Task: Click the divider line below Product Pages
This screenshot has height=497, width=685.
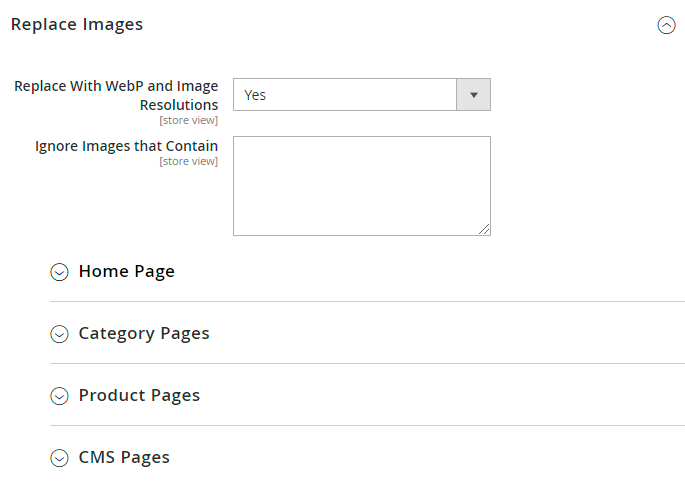Action: pos(367,425)
